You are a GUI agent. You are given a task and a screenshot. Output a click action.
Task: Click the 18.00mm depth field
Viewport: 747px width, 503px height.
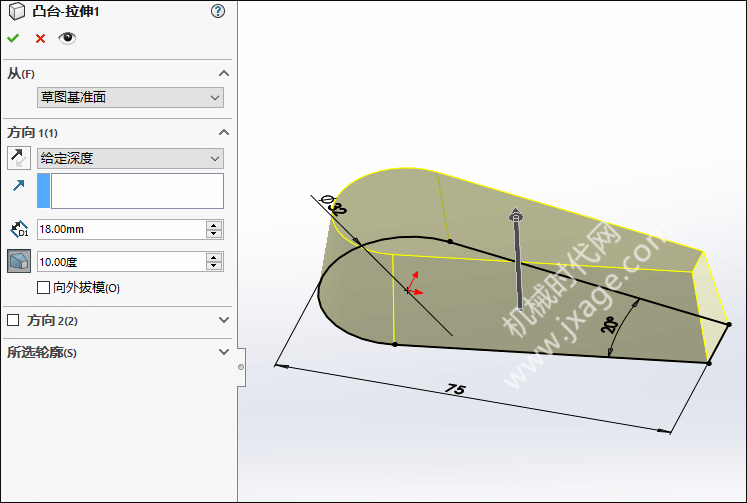pos(121,230)
